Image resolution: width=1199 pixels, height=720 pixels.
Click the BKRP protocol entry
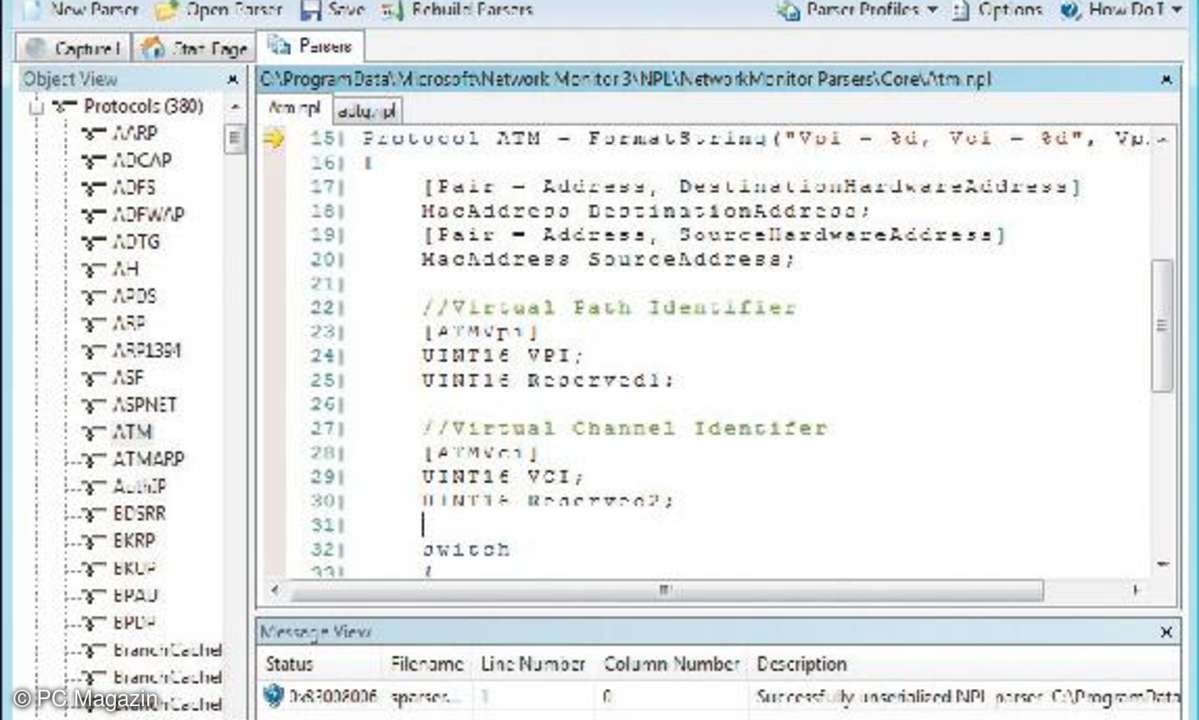[x=134, y=540]
